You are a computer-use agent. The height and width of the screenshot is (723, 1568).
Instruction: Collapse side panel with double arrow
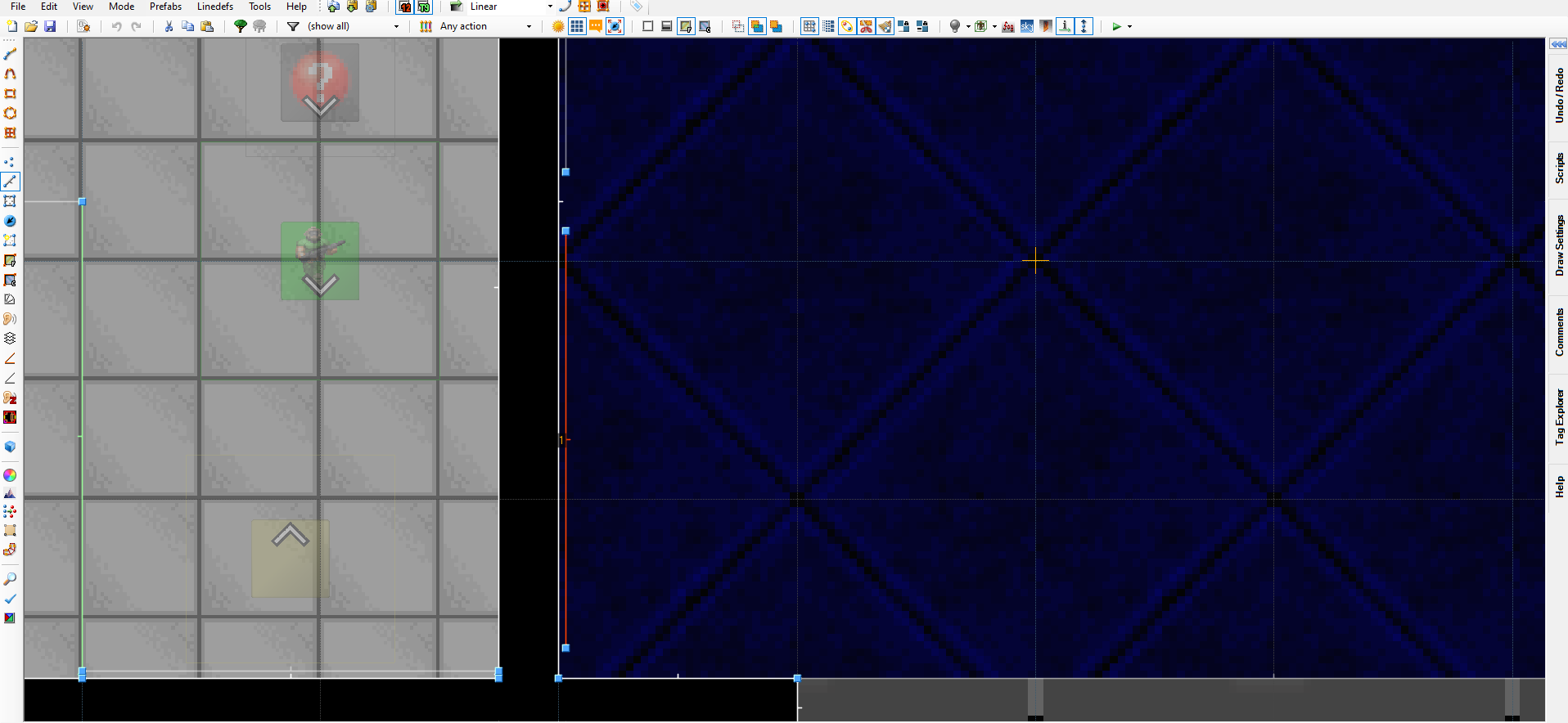pyautogui.click(x=1558, y=44)
